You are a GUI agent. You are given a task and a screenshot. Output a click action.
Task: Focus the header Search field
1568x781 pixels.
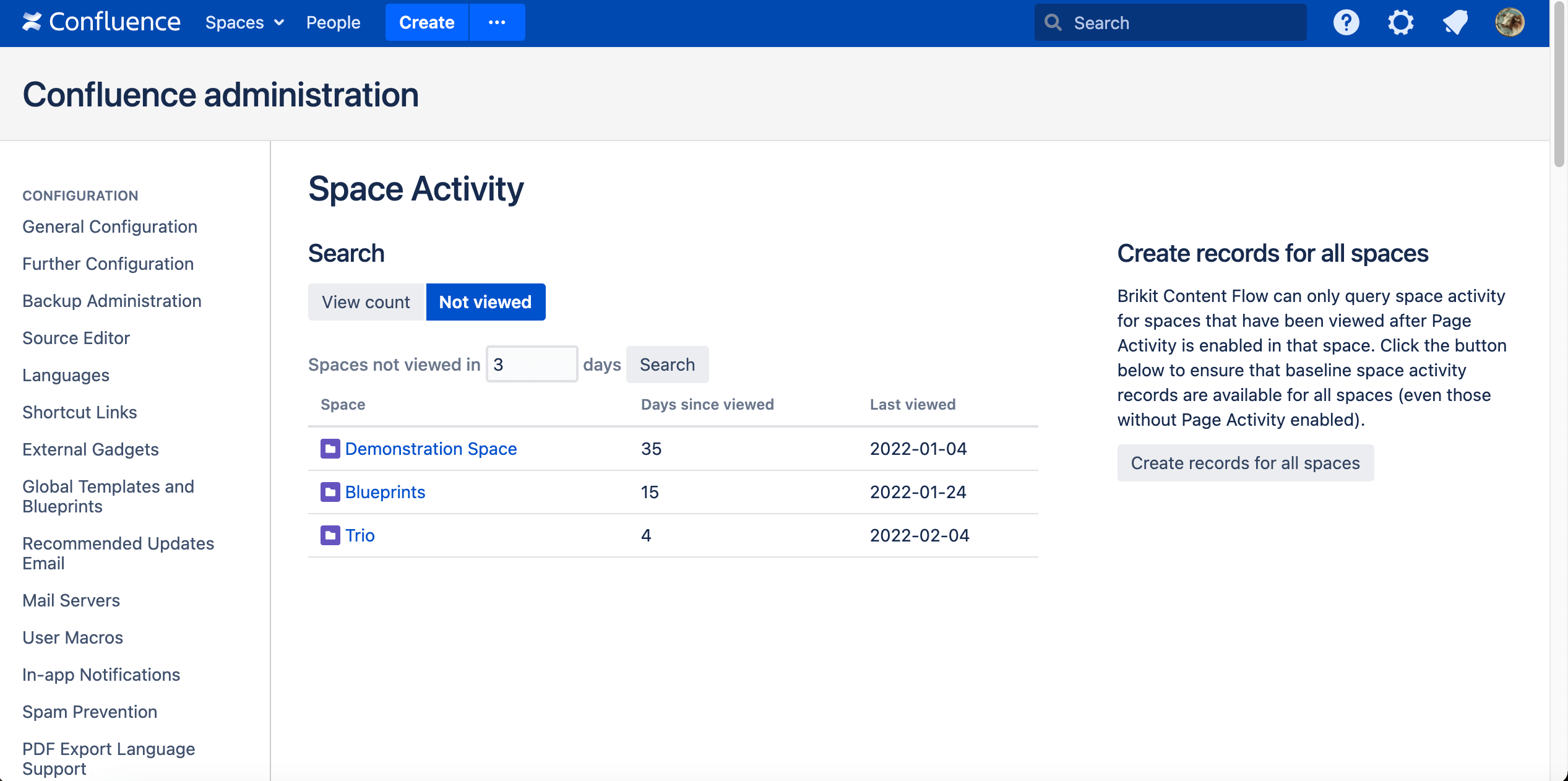click(1170, 23)
